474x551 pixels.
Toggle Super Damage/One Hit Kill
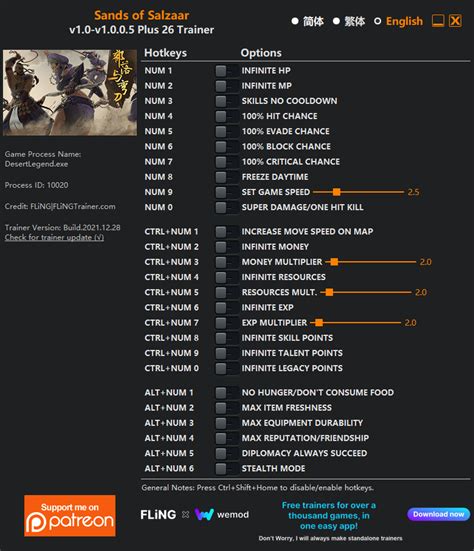pos(226,207)
